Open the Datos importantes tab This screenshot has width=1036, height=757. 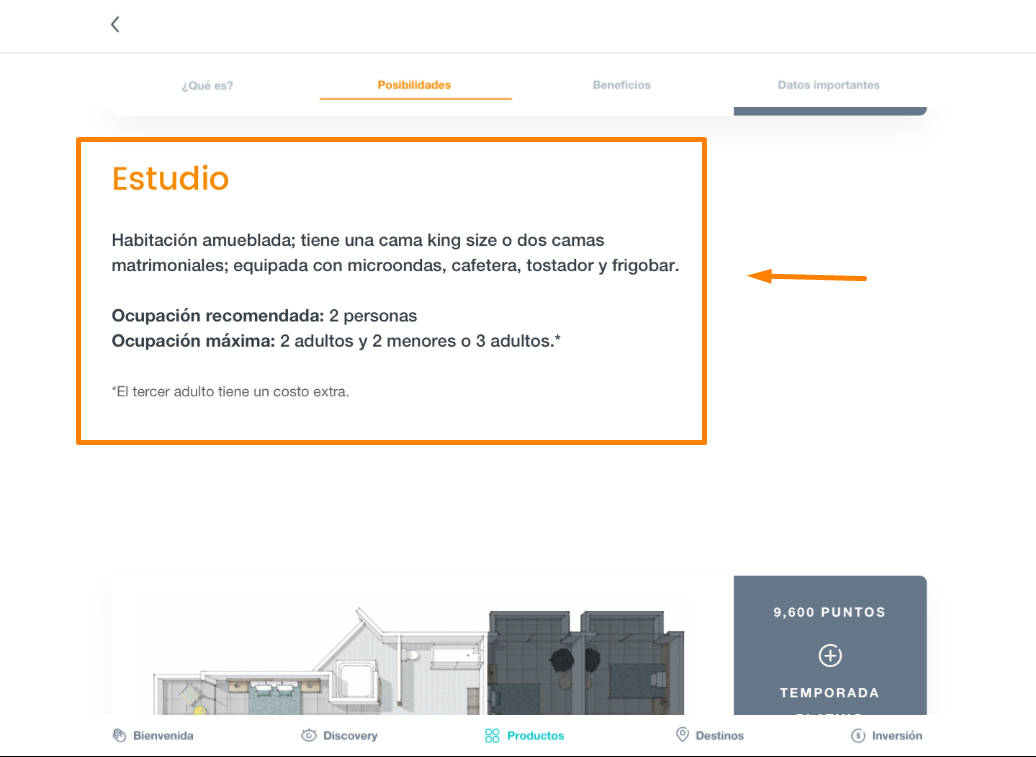click(829, 85)
